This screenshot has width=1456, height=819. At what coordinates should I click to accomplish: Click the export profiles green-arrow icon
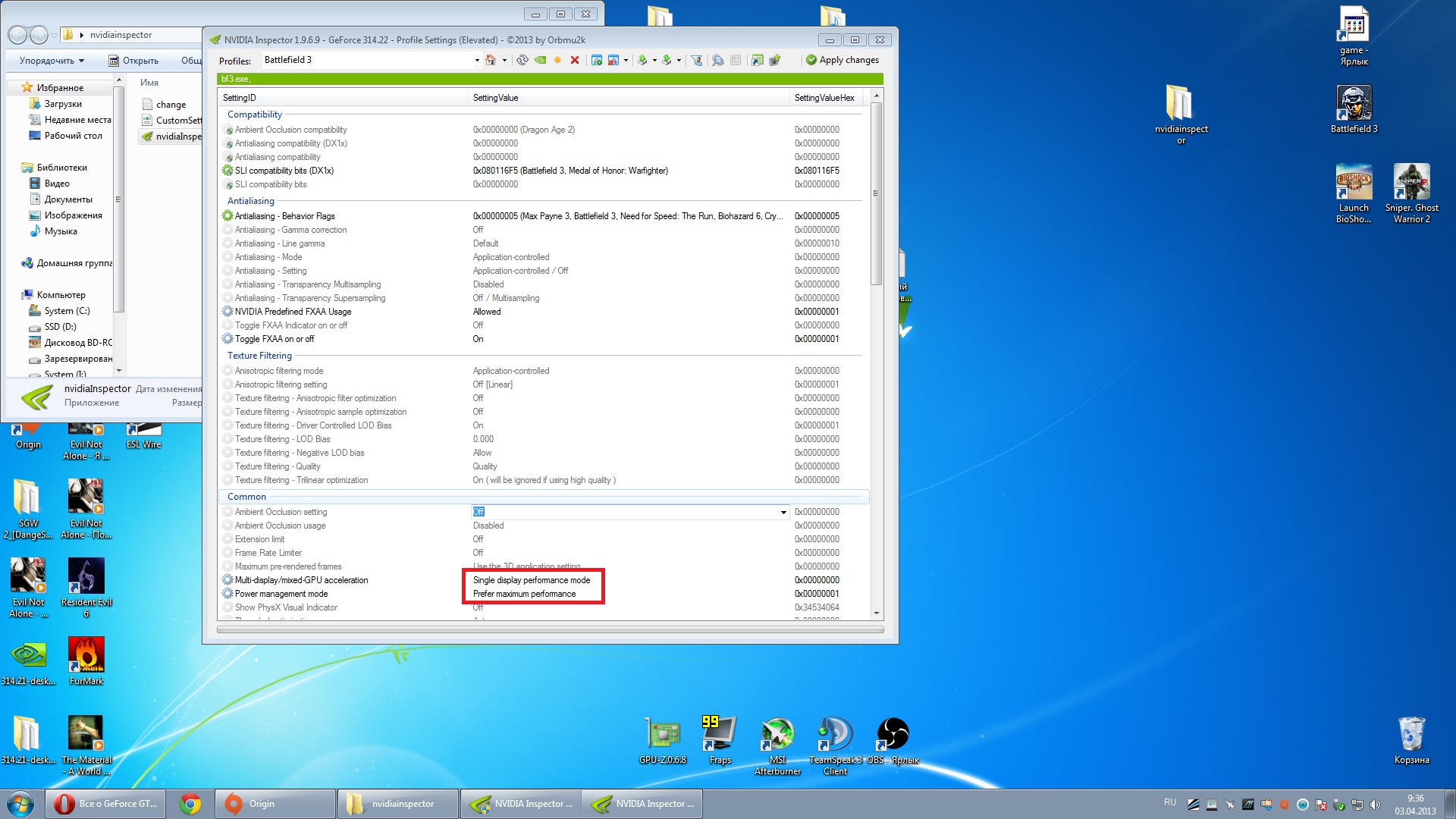[x=642, y=60]
